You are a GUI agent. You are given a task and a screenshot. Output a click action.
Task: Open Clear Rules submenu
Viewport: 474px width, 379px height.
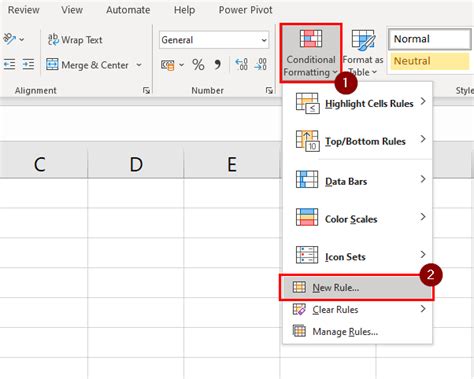point(357,310)
